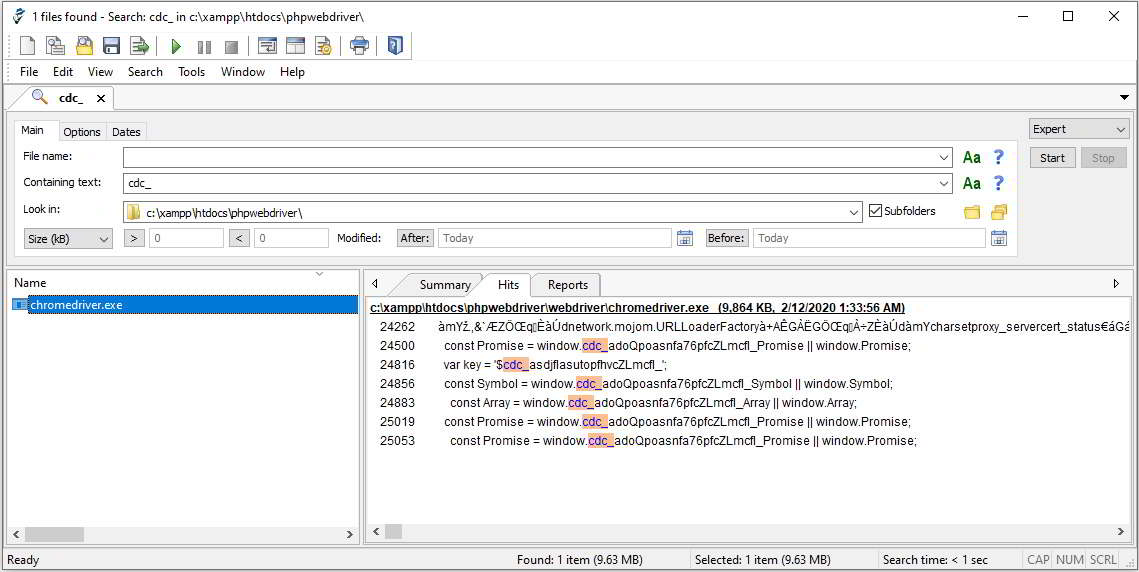Open the File menu
The height and width of the screenshot is (572, 1139).
click(x=29, y=72)
